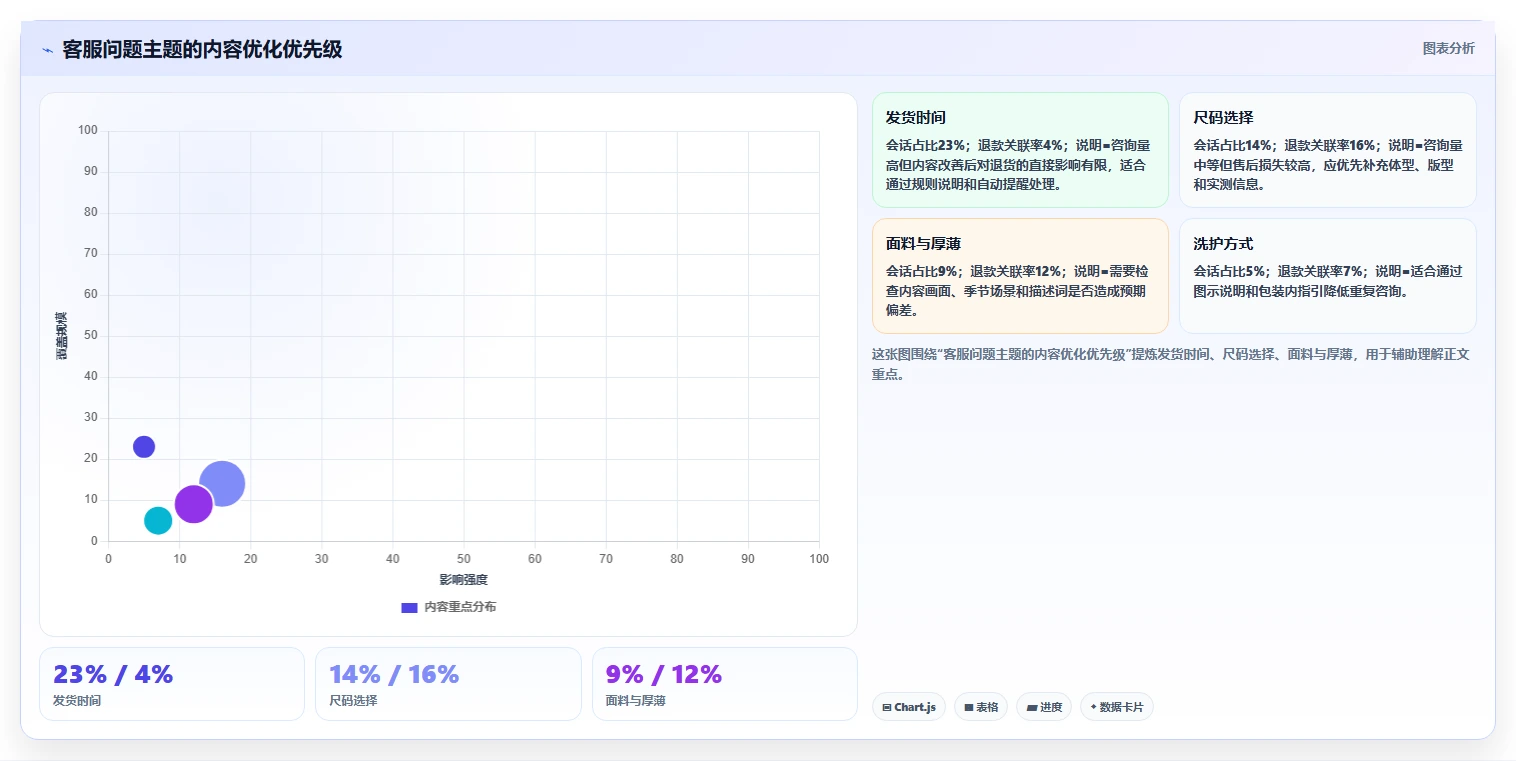Click the x-axis tick label 50
Image resolution: width=1516 pixels, height=761 pixels.
pos(464,559)
